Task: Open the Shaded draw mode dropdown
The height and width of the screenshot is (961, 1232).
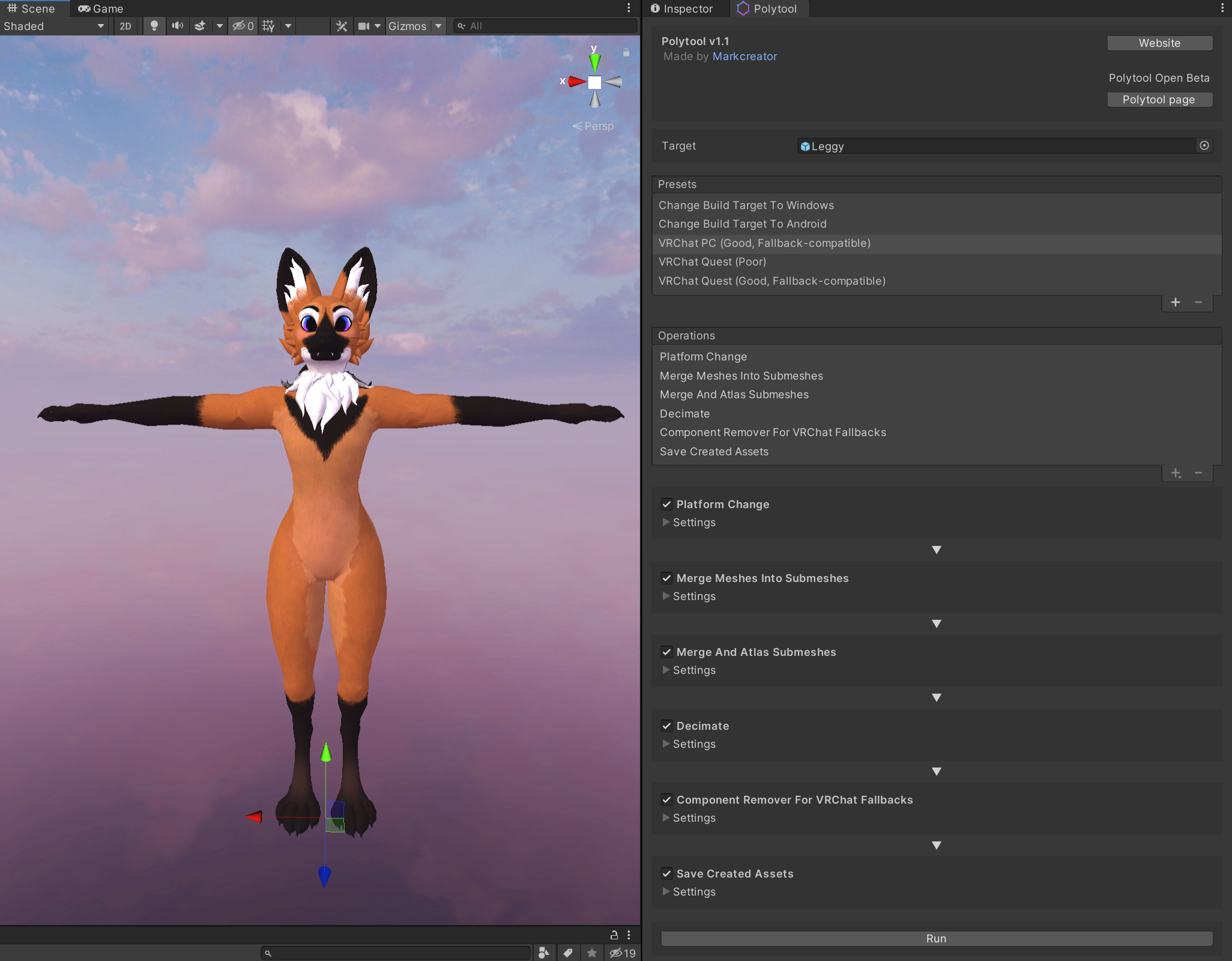Action: 54,26
